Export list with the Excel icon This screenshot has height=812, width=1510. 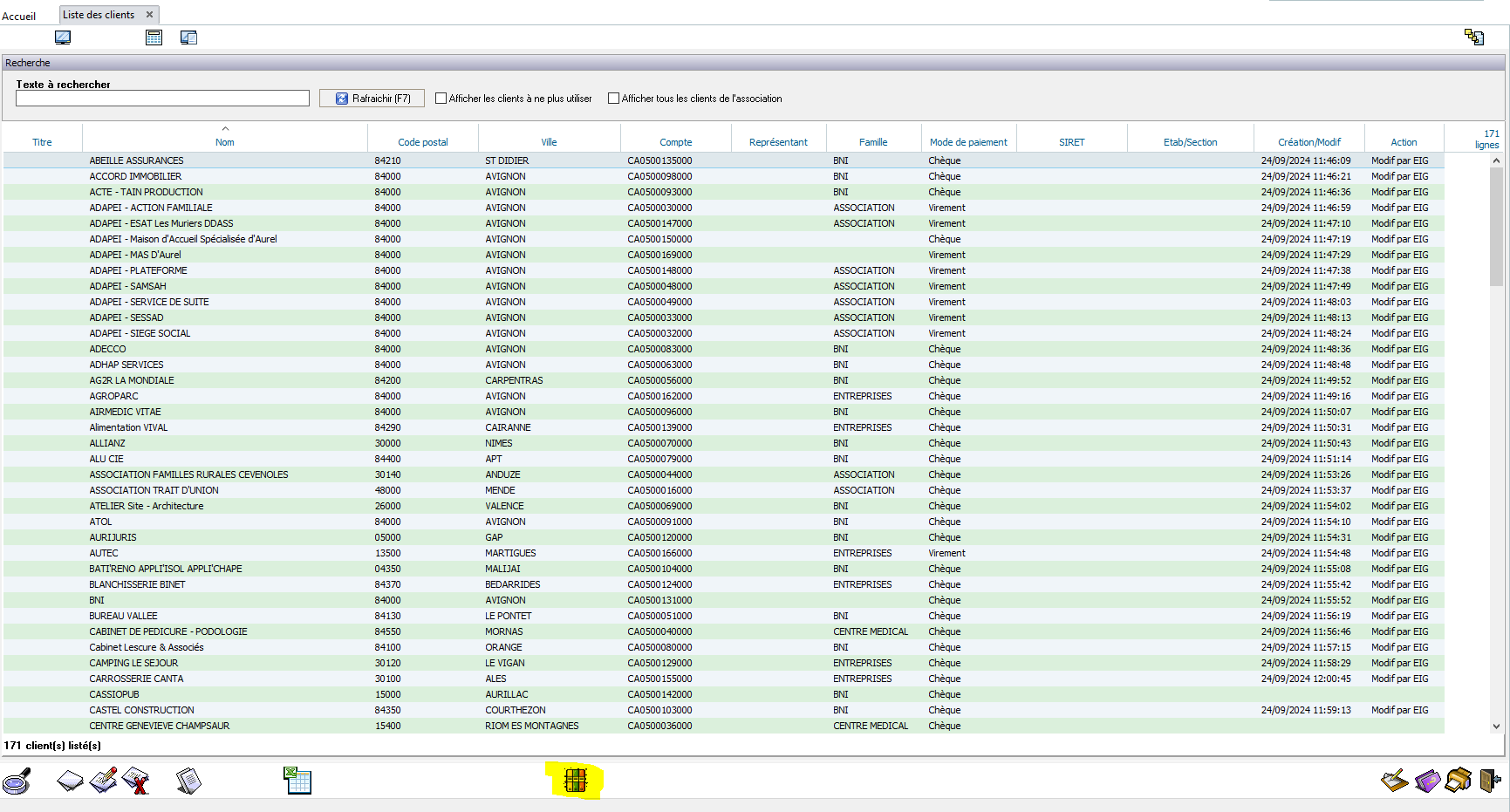pos(297,781)
